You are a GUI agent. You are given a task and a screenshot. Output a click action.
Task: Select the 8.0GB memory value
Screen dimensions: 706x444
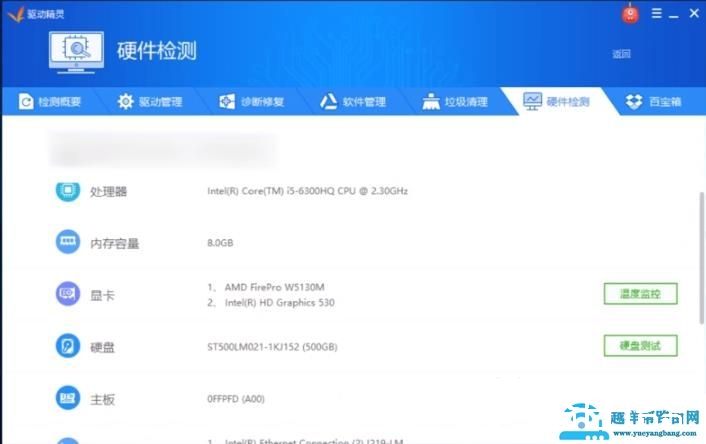220,243
